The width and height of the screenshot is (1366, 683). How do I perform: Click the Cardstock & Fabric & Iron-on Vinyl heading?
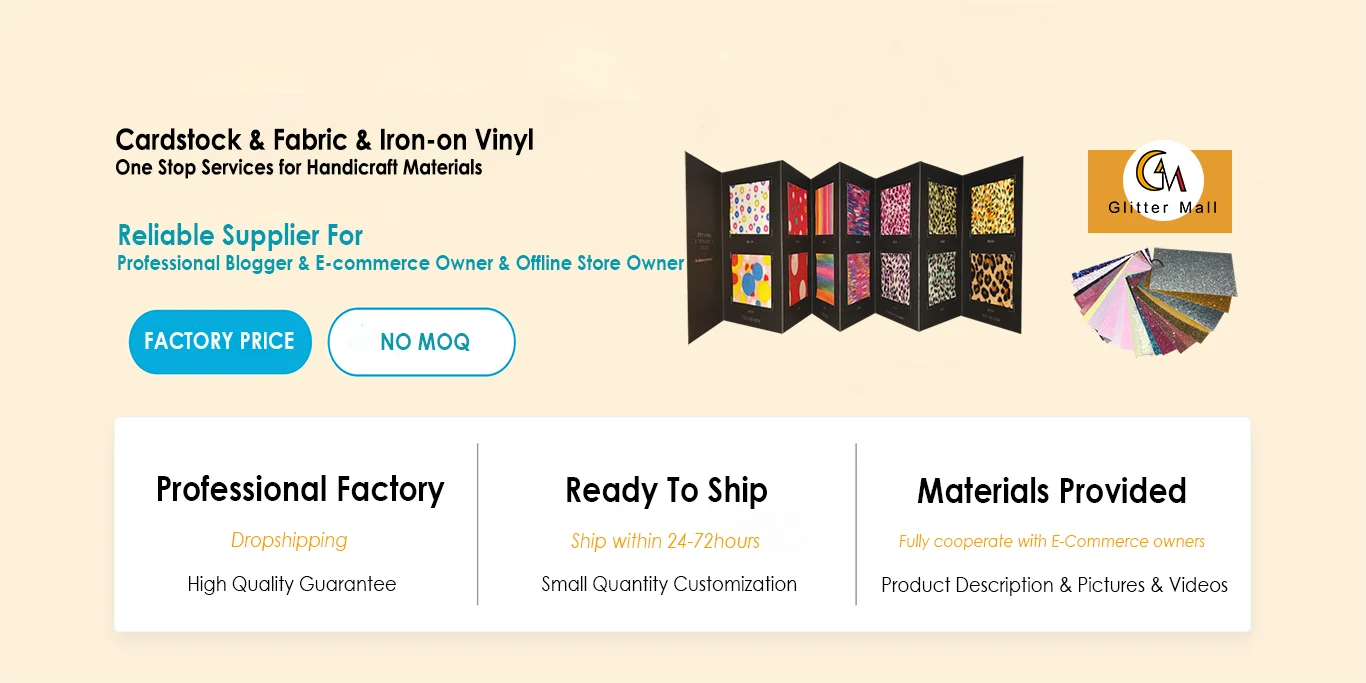[x=324, y=140]
